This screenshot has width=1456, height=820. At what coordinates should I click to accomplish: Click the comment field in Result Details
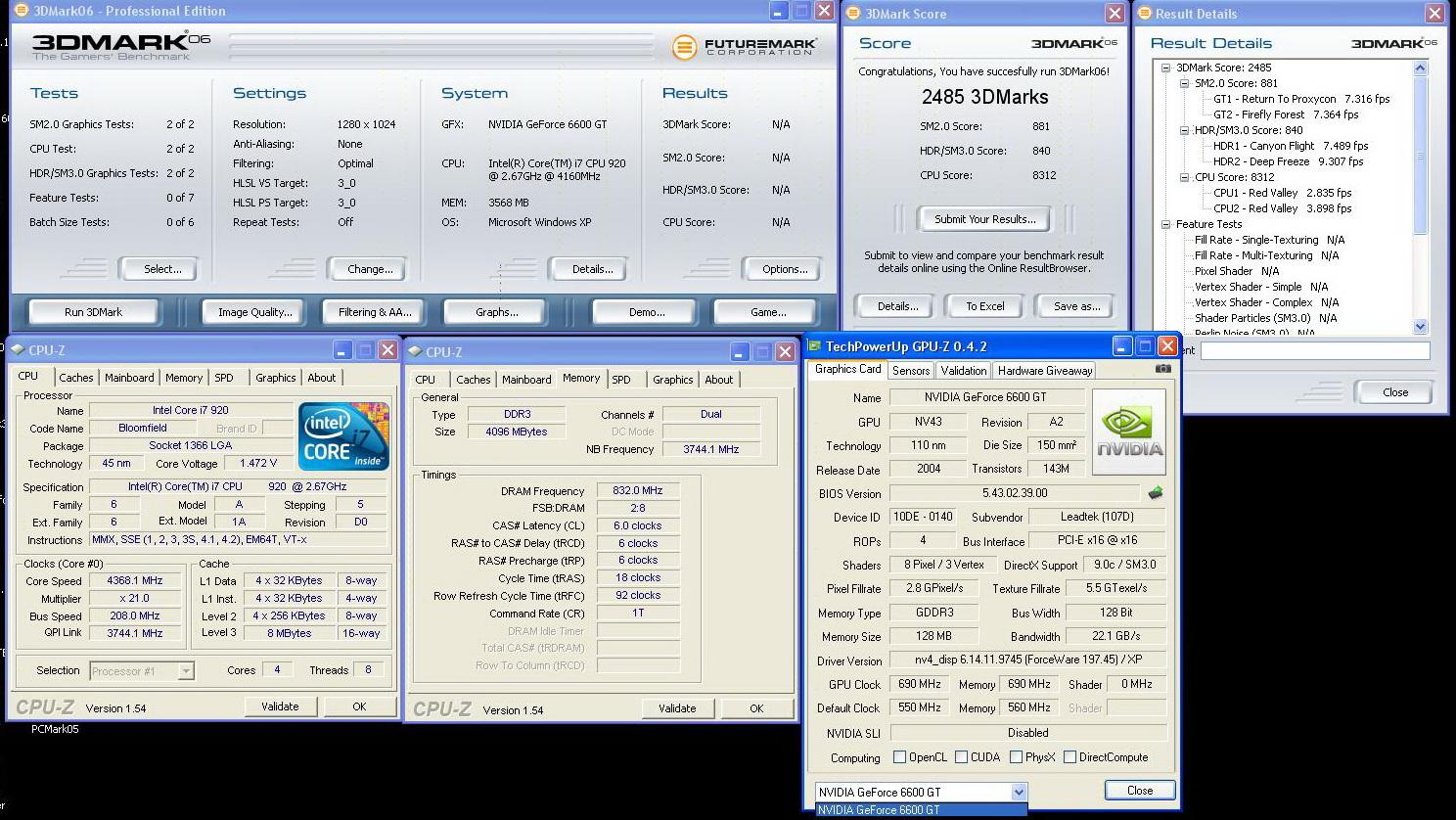[1315, 350]
